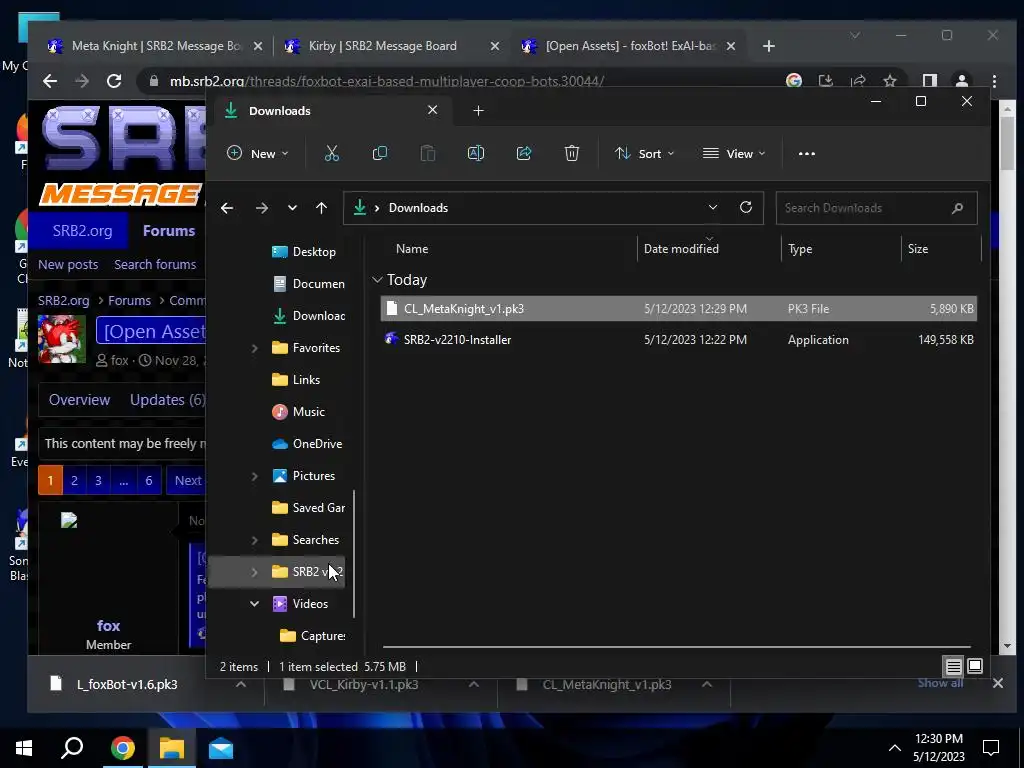The width and height of the screenshot is (1024, 768).
Task: Click the fox member username
Action: pos(108,626)
